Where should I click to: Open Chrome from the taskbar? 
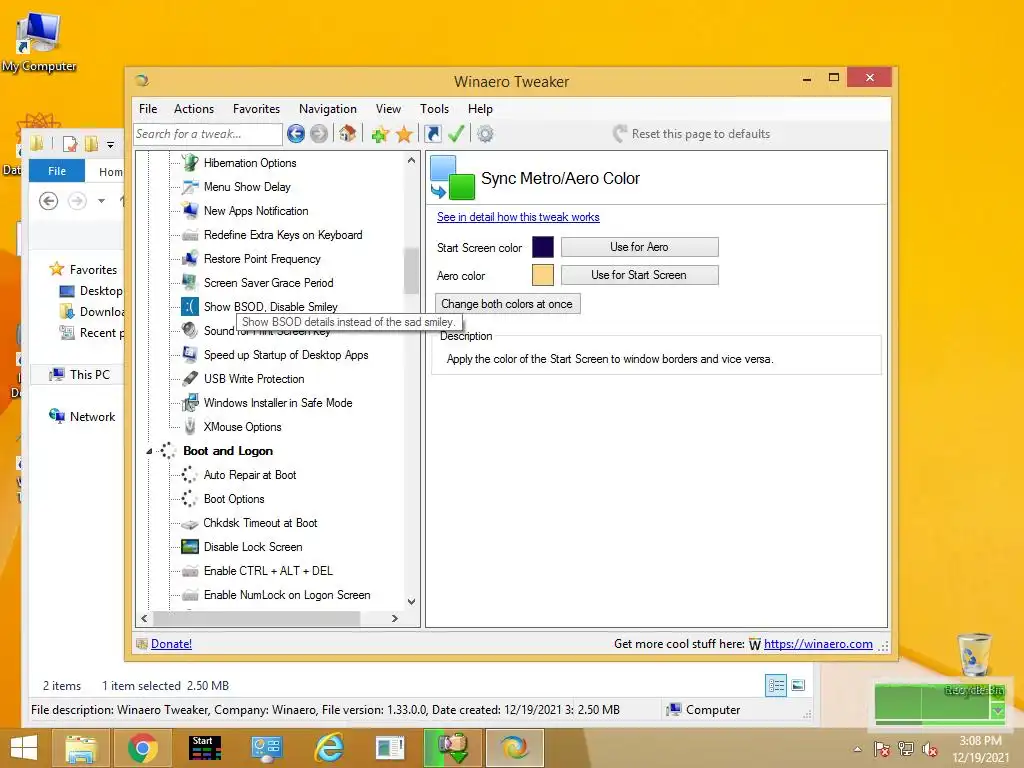143,748
